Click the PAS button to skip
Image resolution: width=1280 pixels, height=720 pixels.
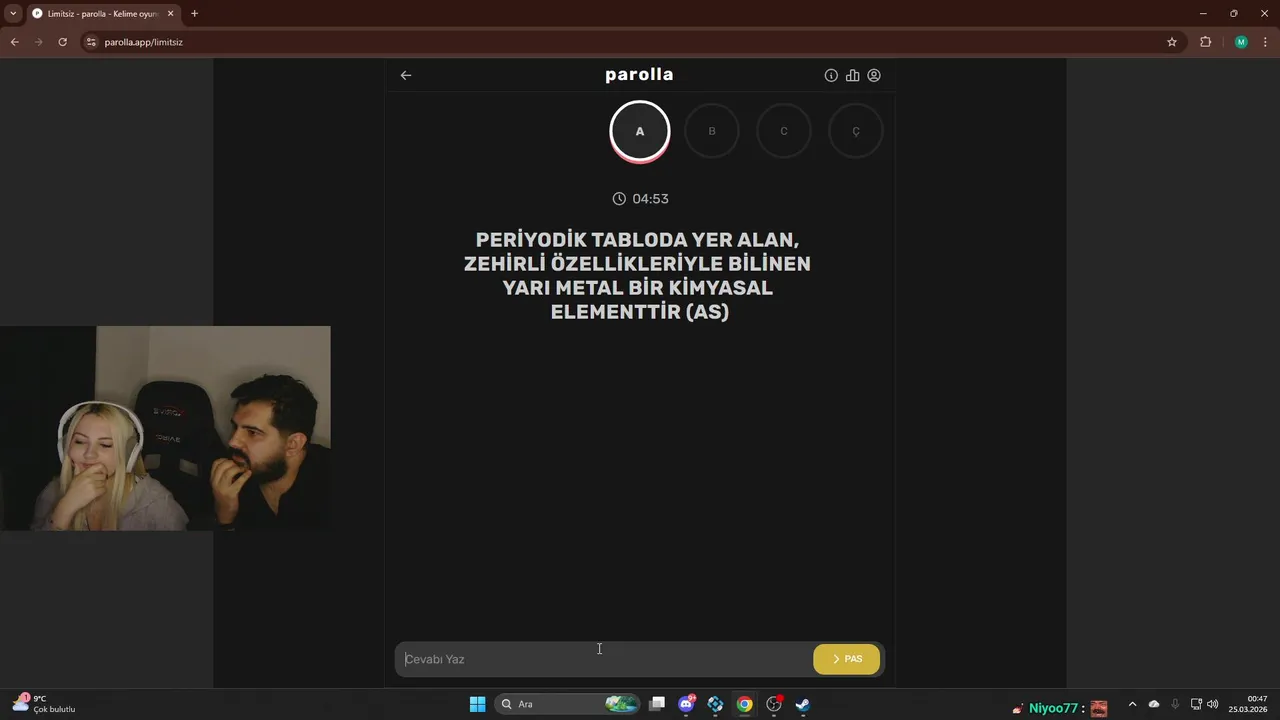[x=847, y=659]
